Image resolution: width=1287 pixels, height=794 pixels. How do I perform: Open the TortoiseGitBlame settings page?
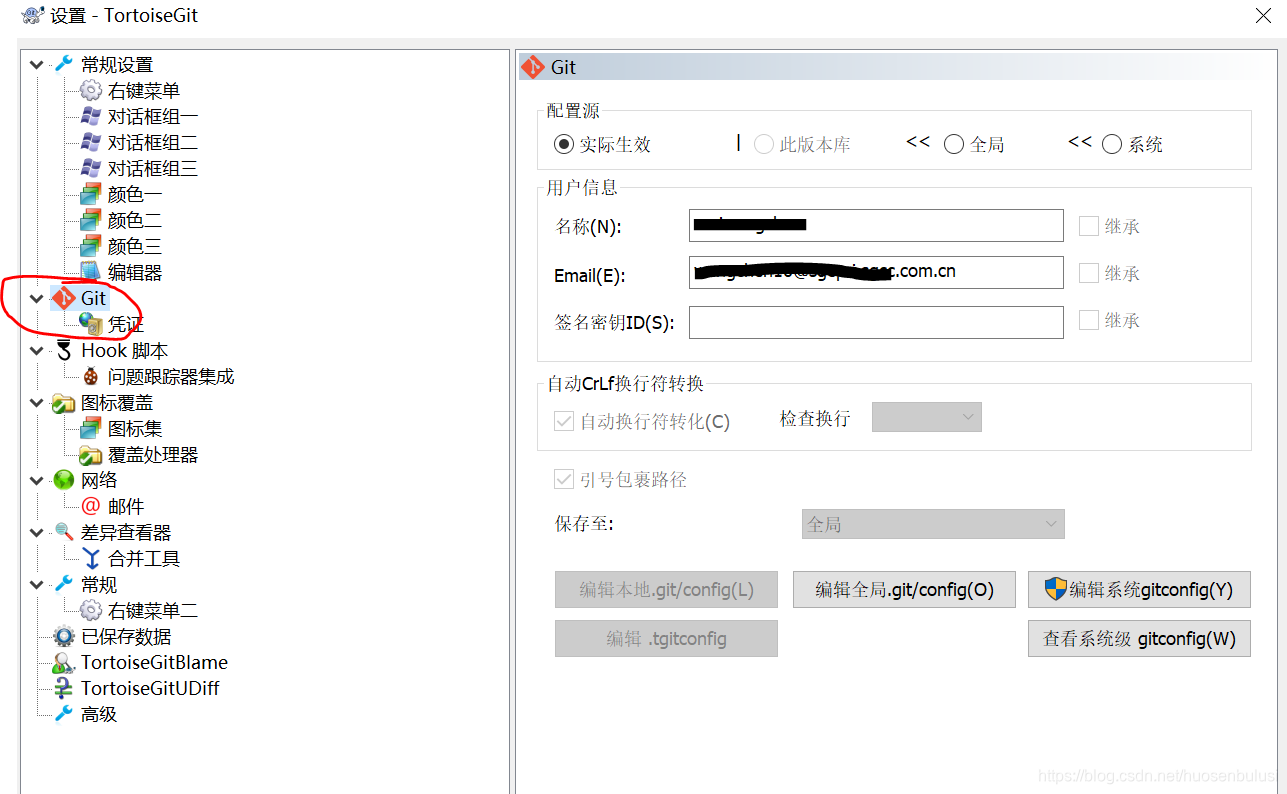tap(154, 663)
